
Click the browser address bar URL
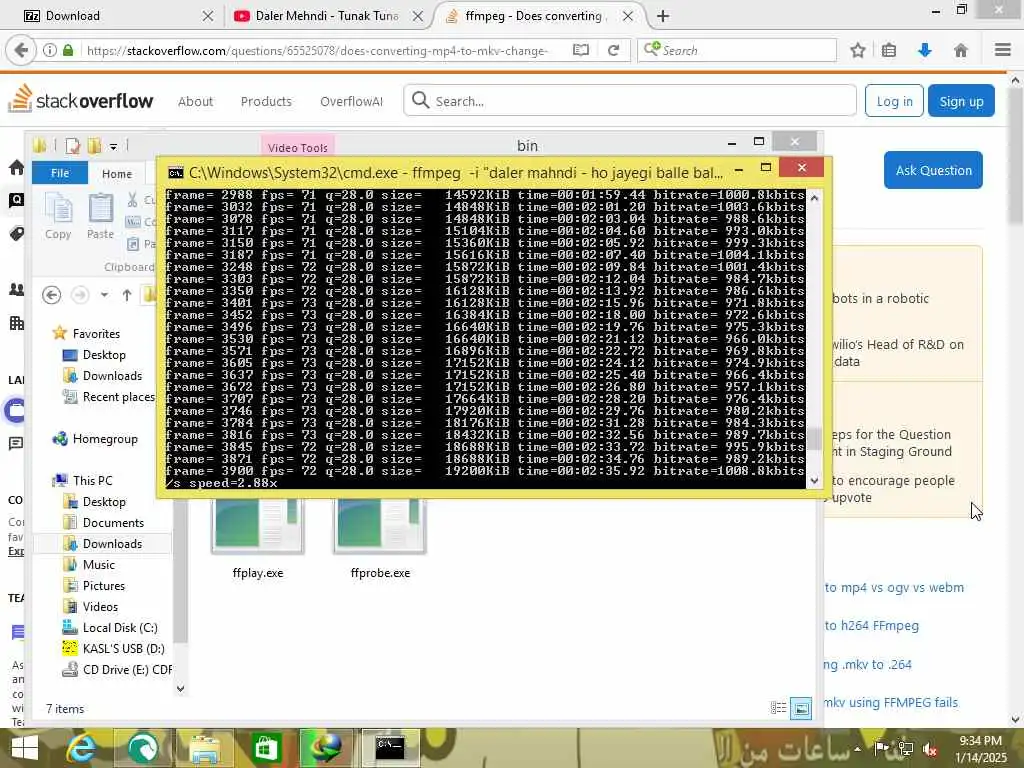(317, 50)
